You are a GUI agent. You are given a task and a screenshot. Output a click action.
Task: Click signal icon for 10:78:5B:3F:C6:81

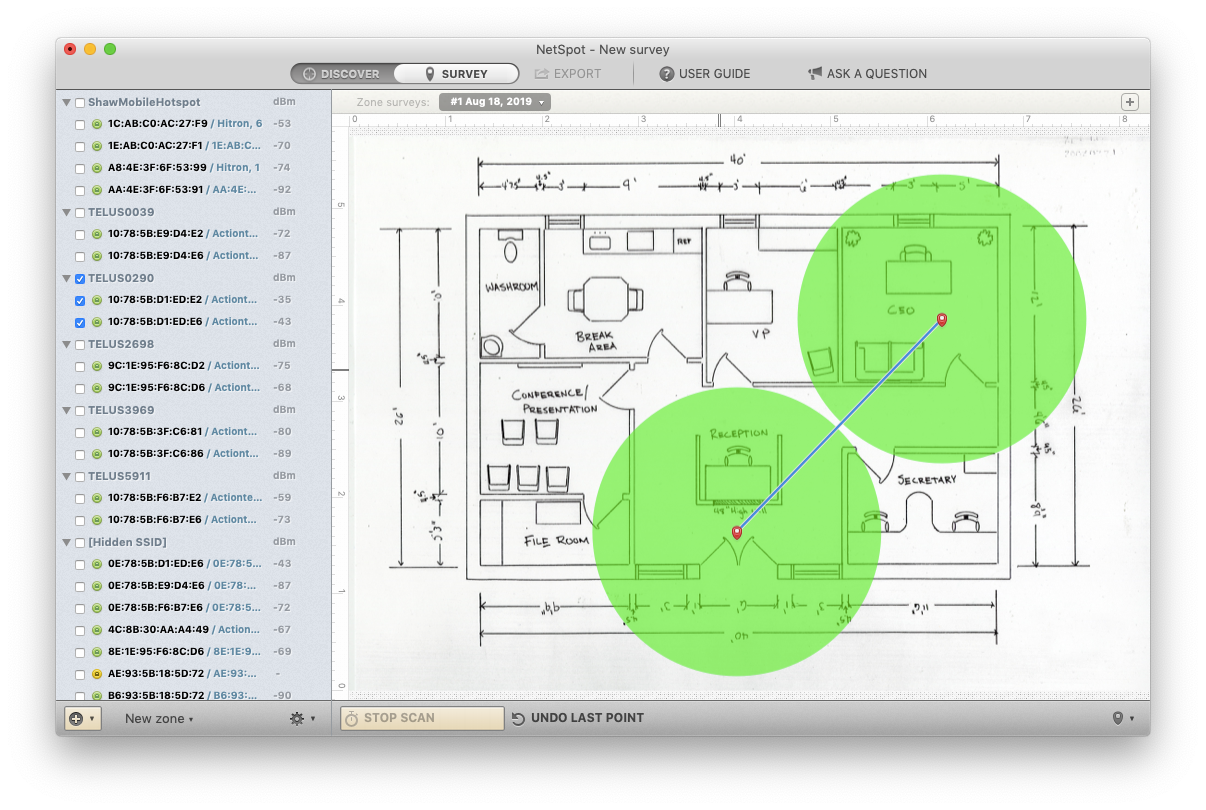click(97, 432)
